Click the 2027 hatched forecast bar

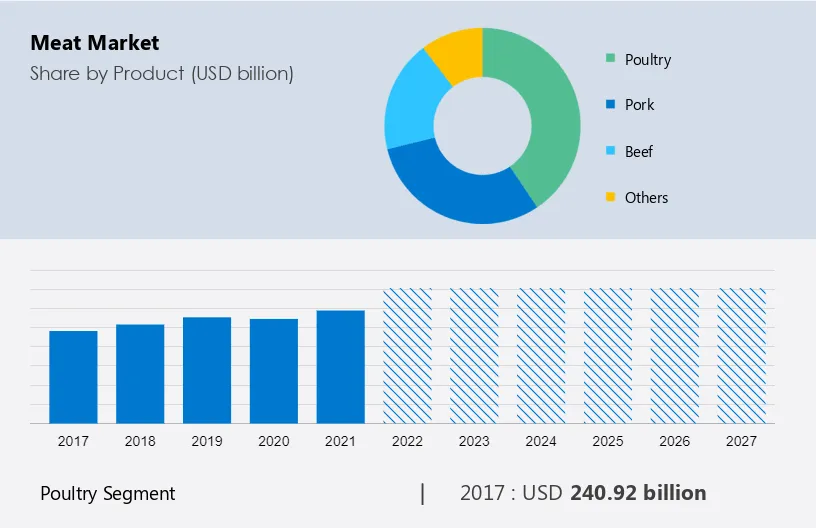(x=742, y=356)
